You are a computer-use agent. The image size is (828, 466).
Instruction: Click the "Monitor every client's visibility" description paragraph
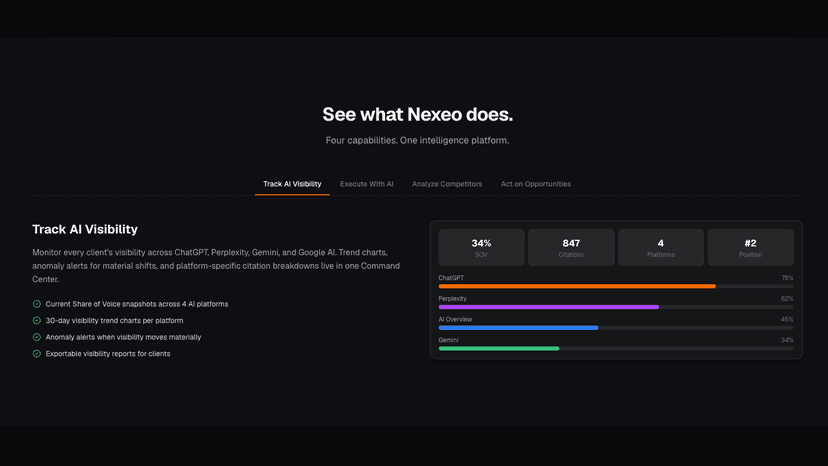pyautogui.click(x=216, y=266)
